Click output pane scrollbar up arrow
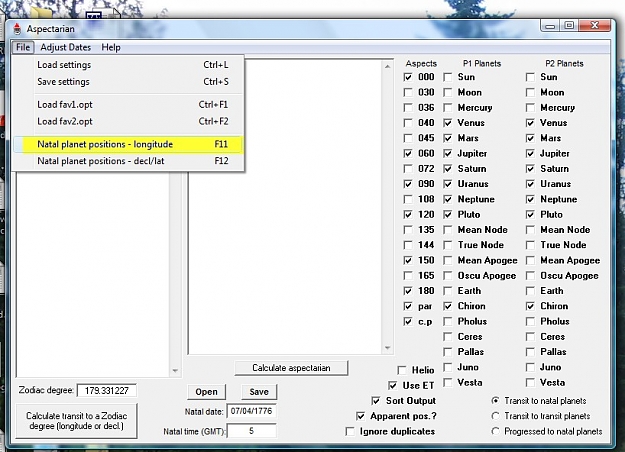Viewport: 625px width, 452px height. tap(387, 67)
